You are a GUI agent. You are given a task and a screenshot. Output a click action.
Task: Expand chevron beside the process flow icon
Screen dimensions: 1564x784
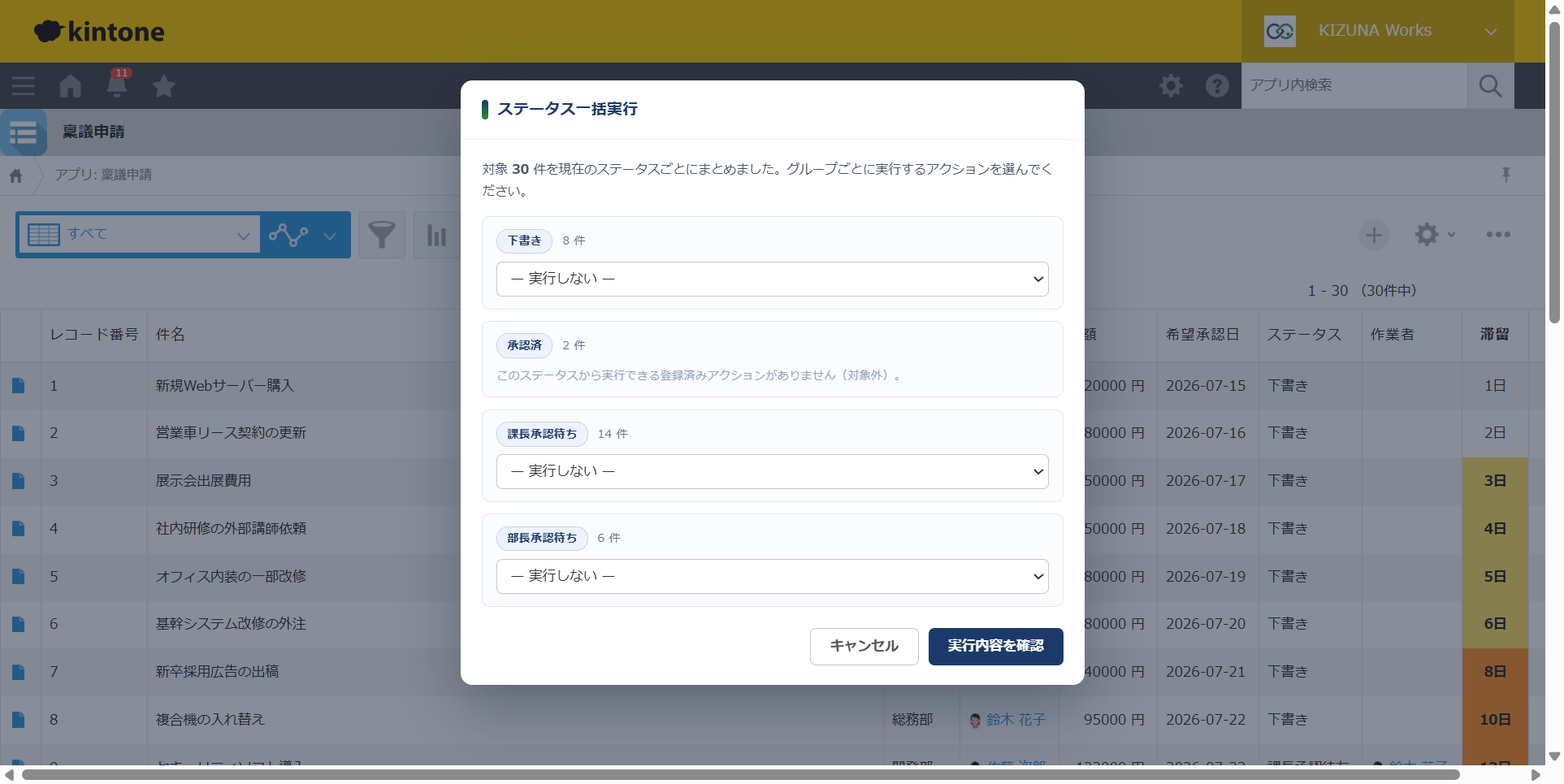330,236
